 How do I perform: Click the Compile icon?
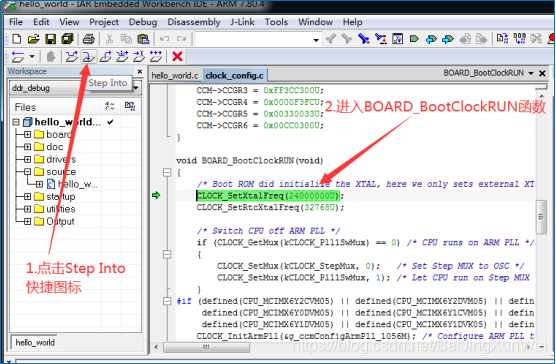pos(502,39)
